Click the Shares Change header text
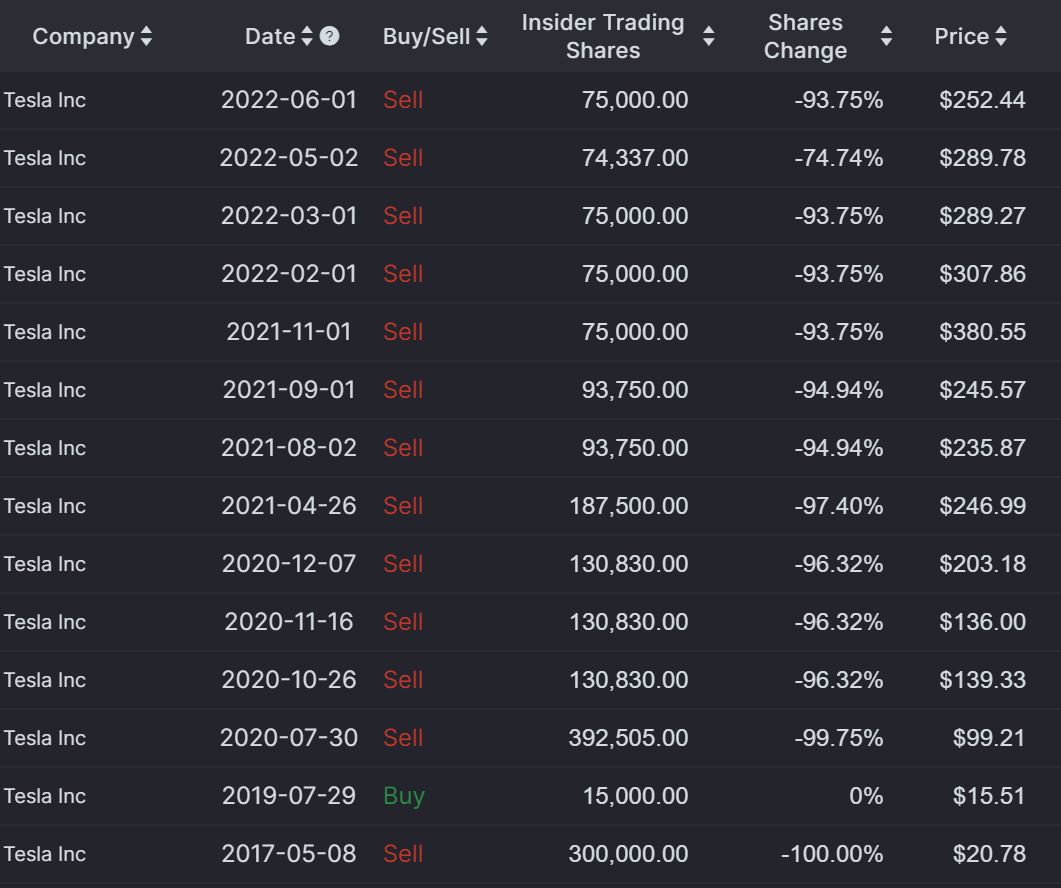The image size is (1061, 888). [805, 37]
